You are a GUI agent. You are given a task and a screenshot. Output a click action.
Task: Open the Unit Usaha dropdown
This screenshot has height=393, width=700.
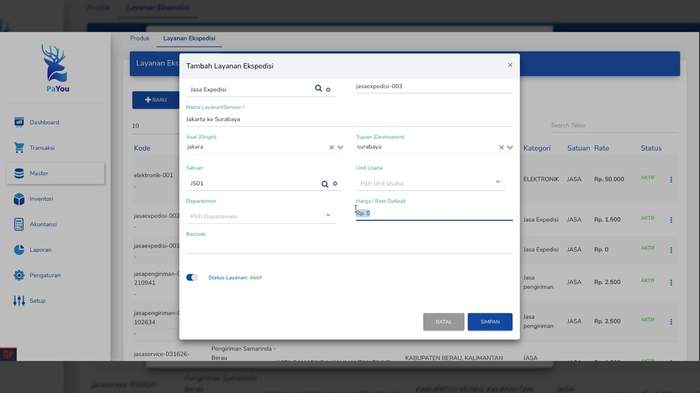[x=430, y=183]
